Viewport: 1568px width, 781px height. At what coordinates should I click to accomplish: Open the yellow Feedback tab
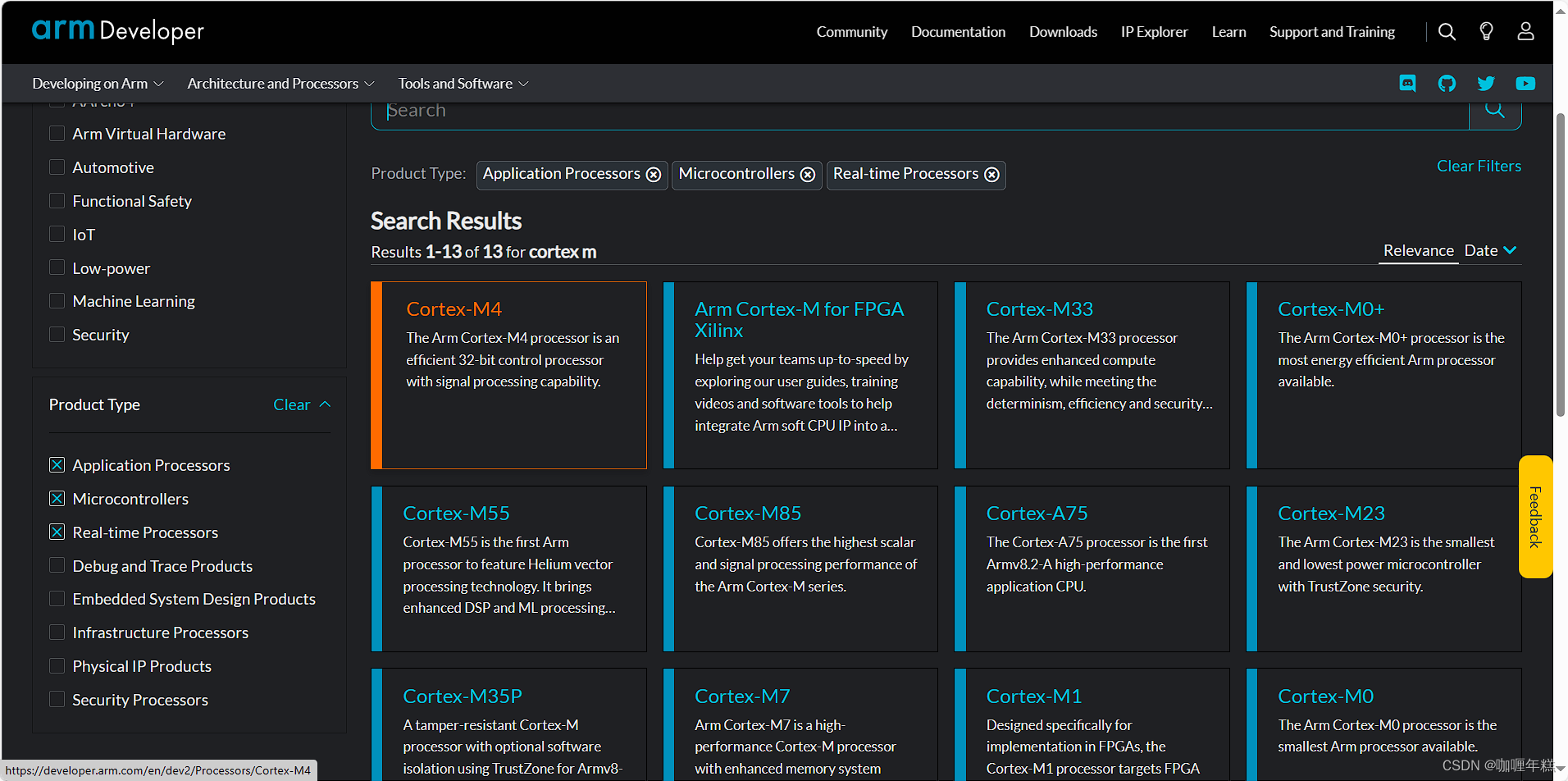[x=1535, y=517]
